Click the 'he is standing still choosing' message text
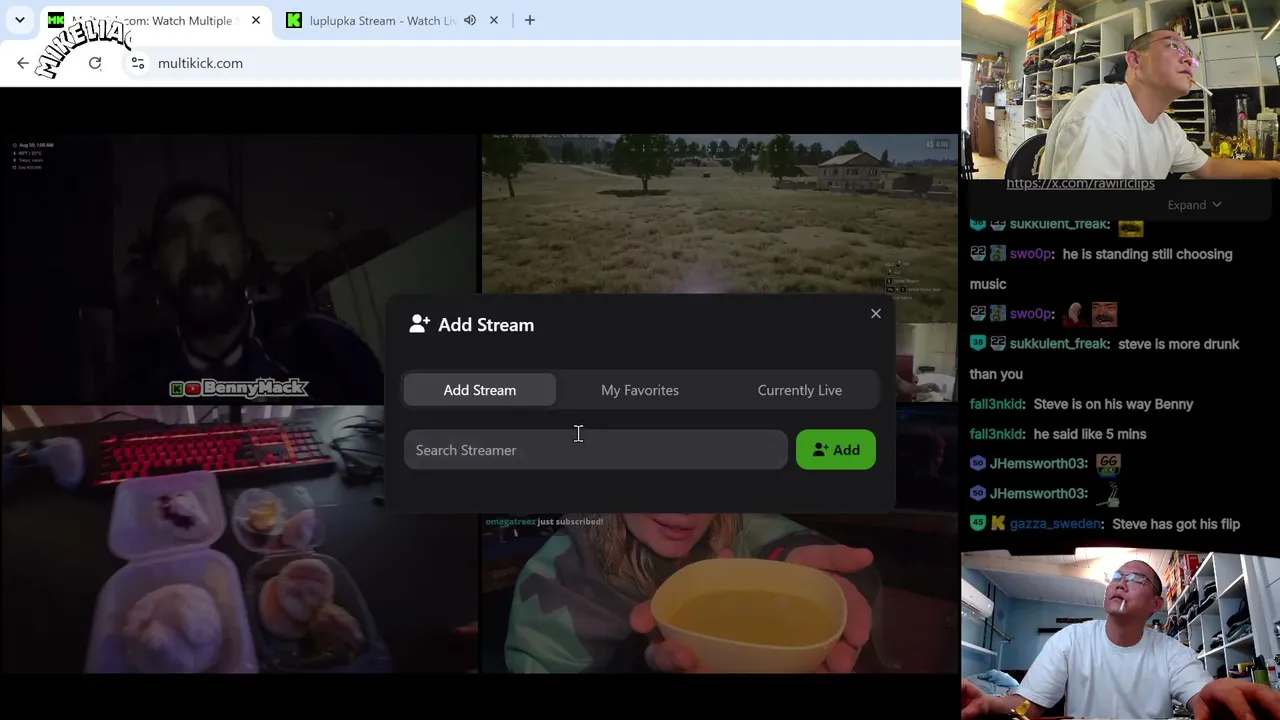1280x720 pixels. click(1148, 254)
